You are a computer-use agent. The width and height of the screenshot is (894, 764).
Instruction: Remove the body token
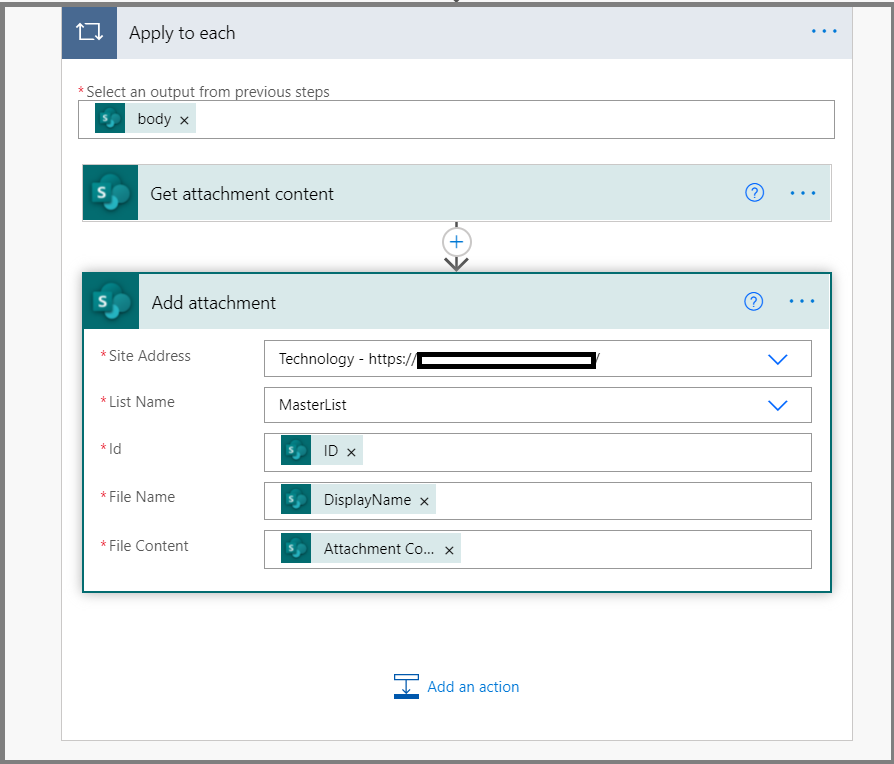(184, 118)
